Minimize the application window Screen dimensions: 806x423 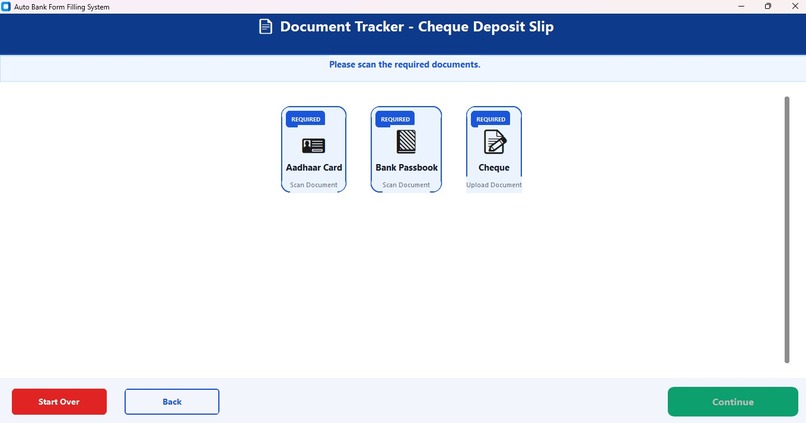[741, 6]
